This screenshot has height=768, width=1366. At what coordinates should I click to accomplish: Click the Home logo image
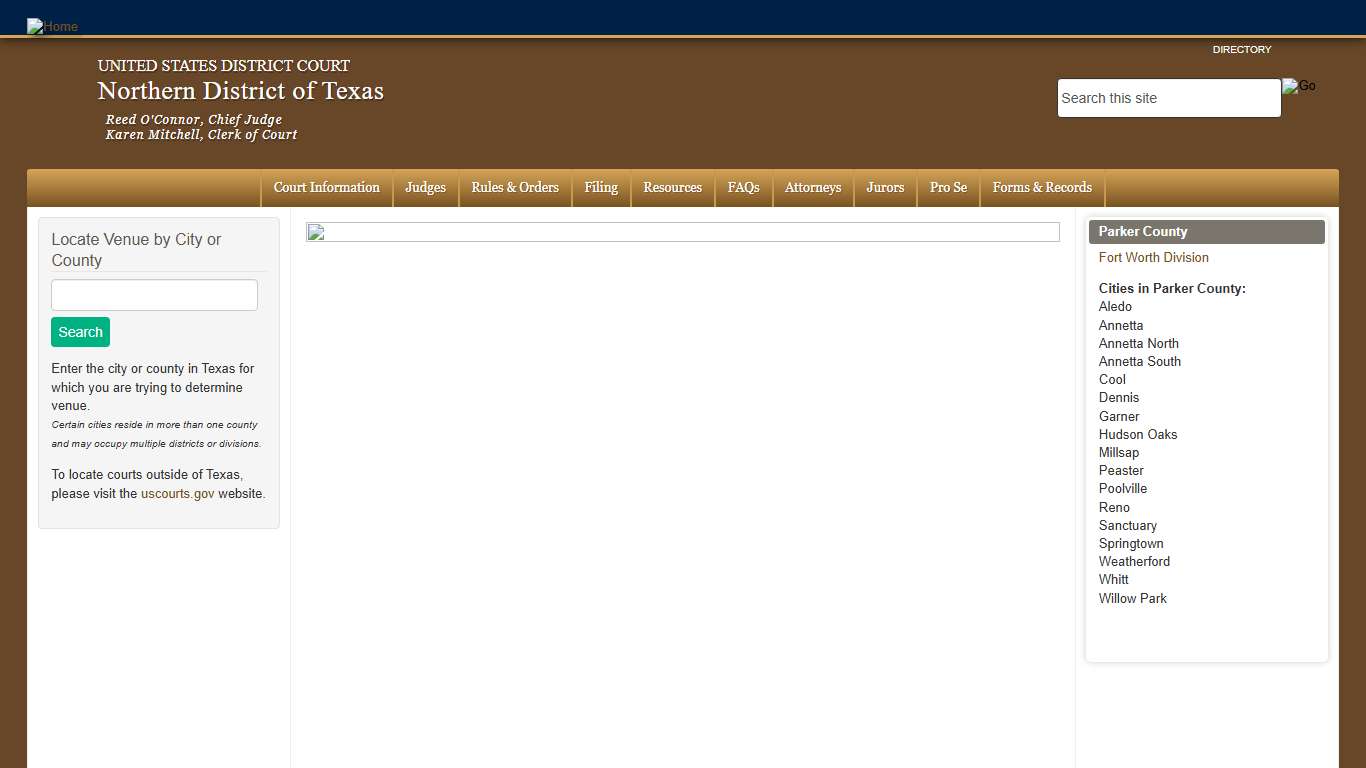pos(52,26)
